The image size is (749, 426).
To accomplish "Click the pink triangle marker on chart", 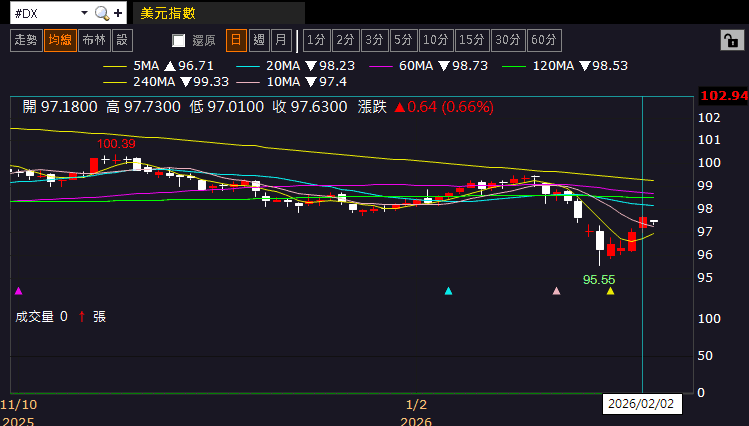I will 557,291.
